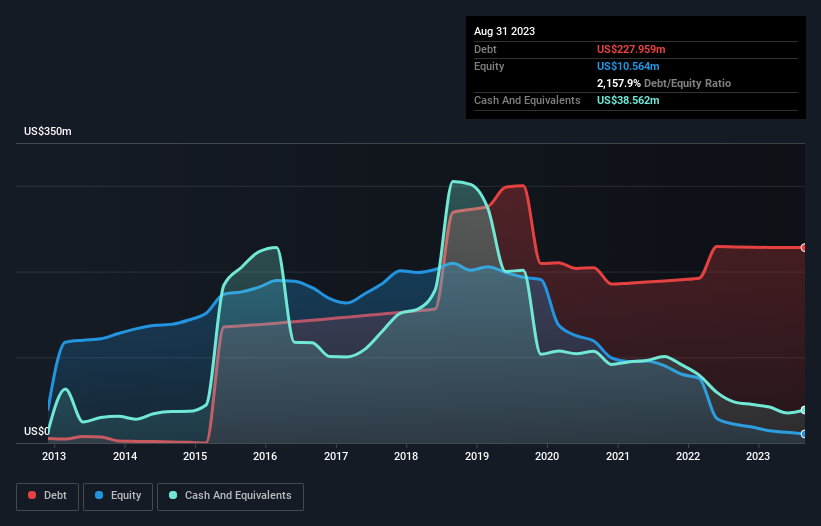Click the Equity row label in tooltip
The width and height of the screenshot is (821, 526).
(x=489, y=66)
